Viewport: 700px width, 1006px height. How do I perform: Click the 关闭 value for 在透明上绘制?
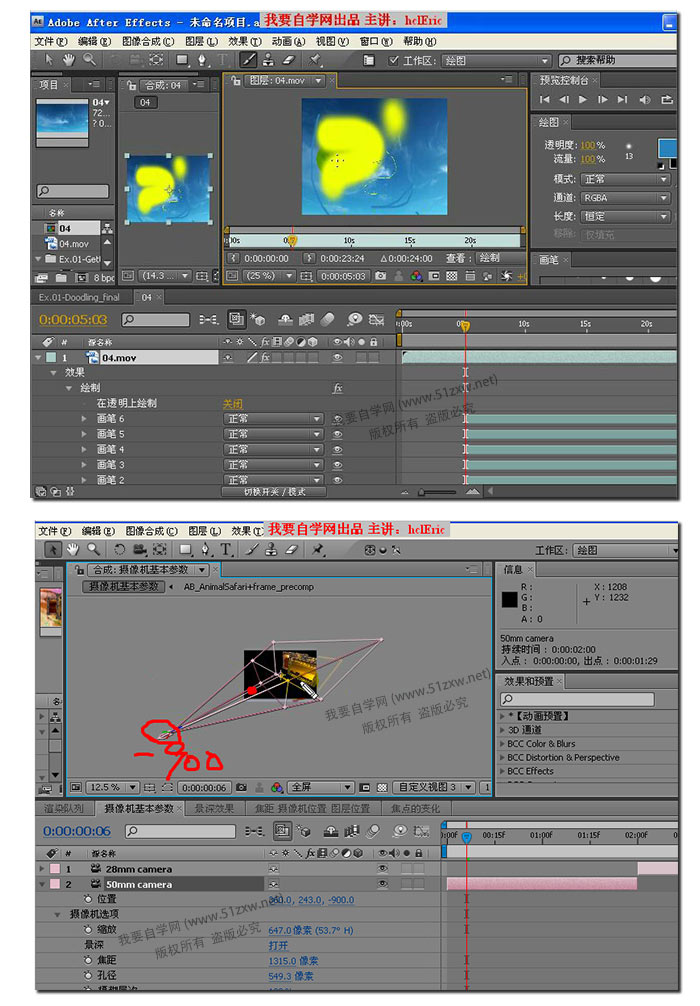233,404
